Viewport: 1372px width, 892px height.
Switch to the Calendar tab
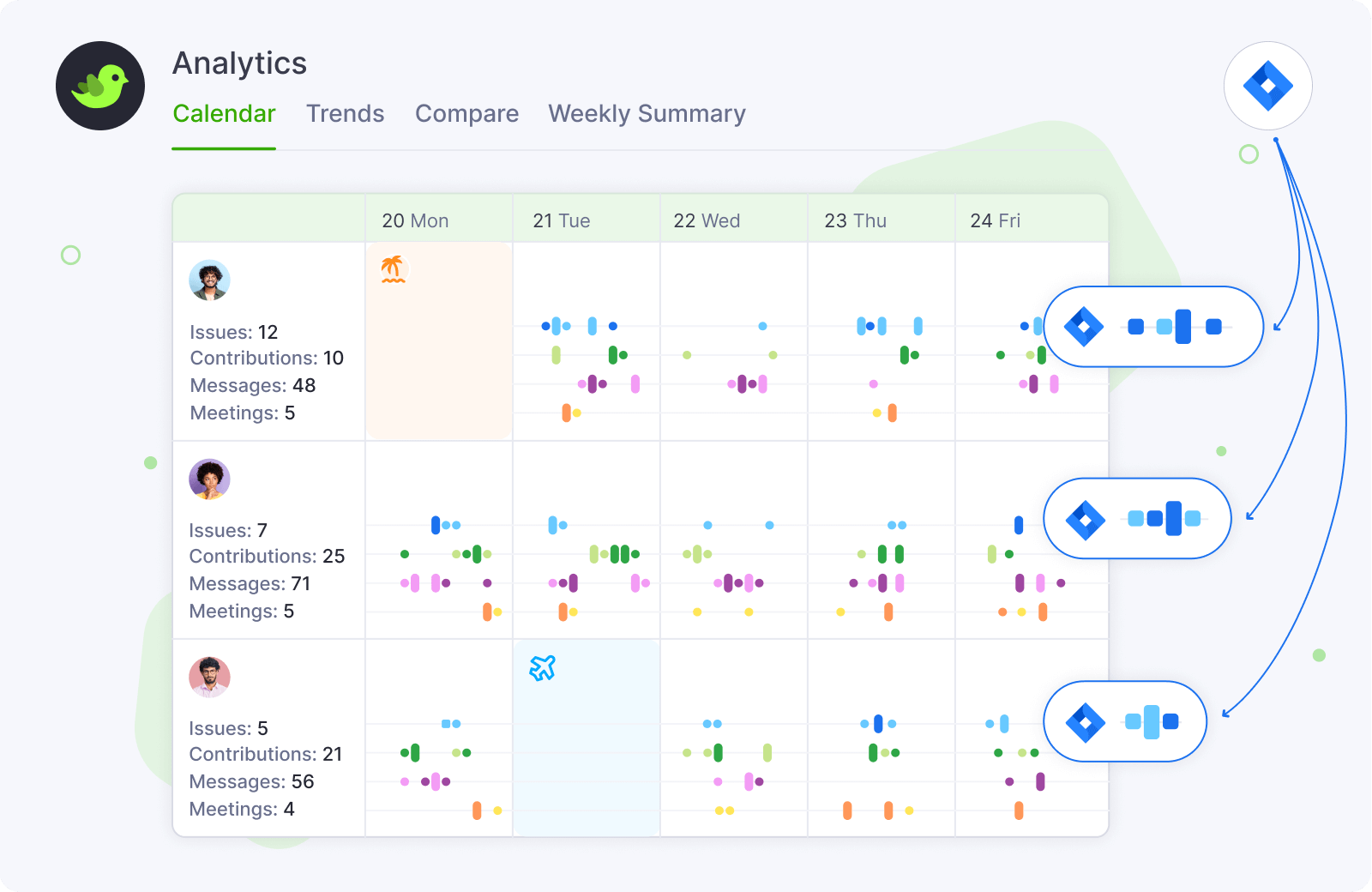point(224,114)
